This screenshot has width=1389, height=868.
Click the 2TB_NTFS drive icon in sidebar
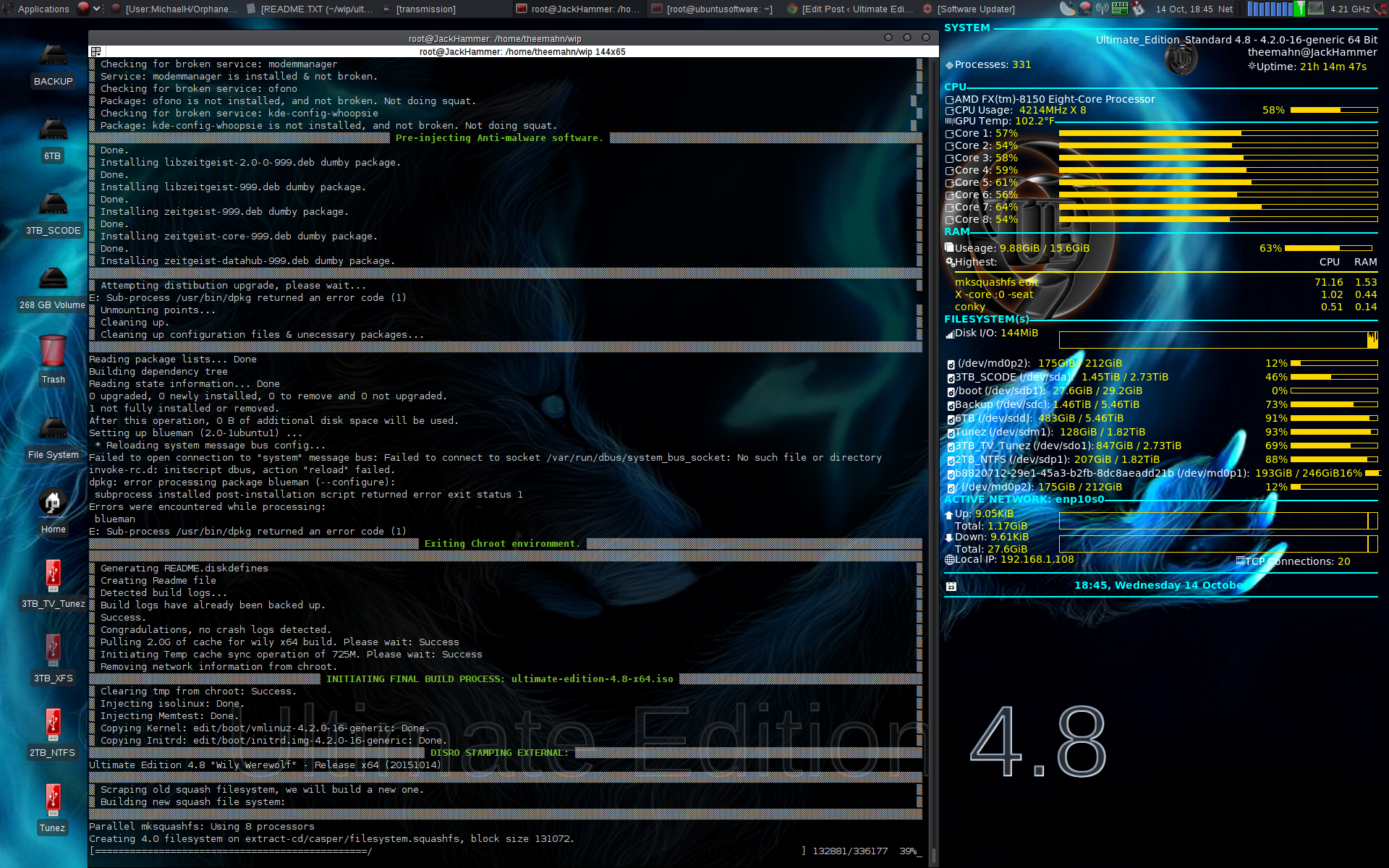coord(51,726)
